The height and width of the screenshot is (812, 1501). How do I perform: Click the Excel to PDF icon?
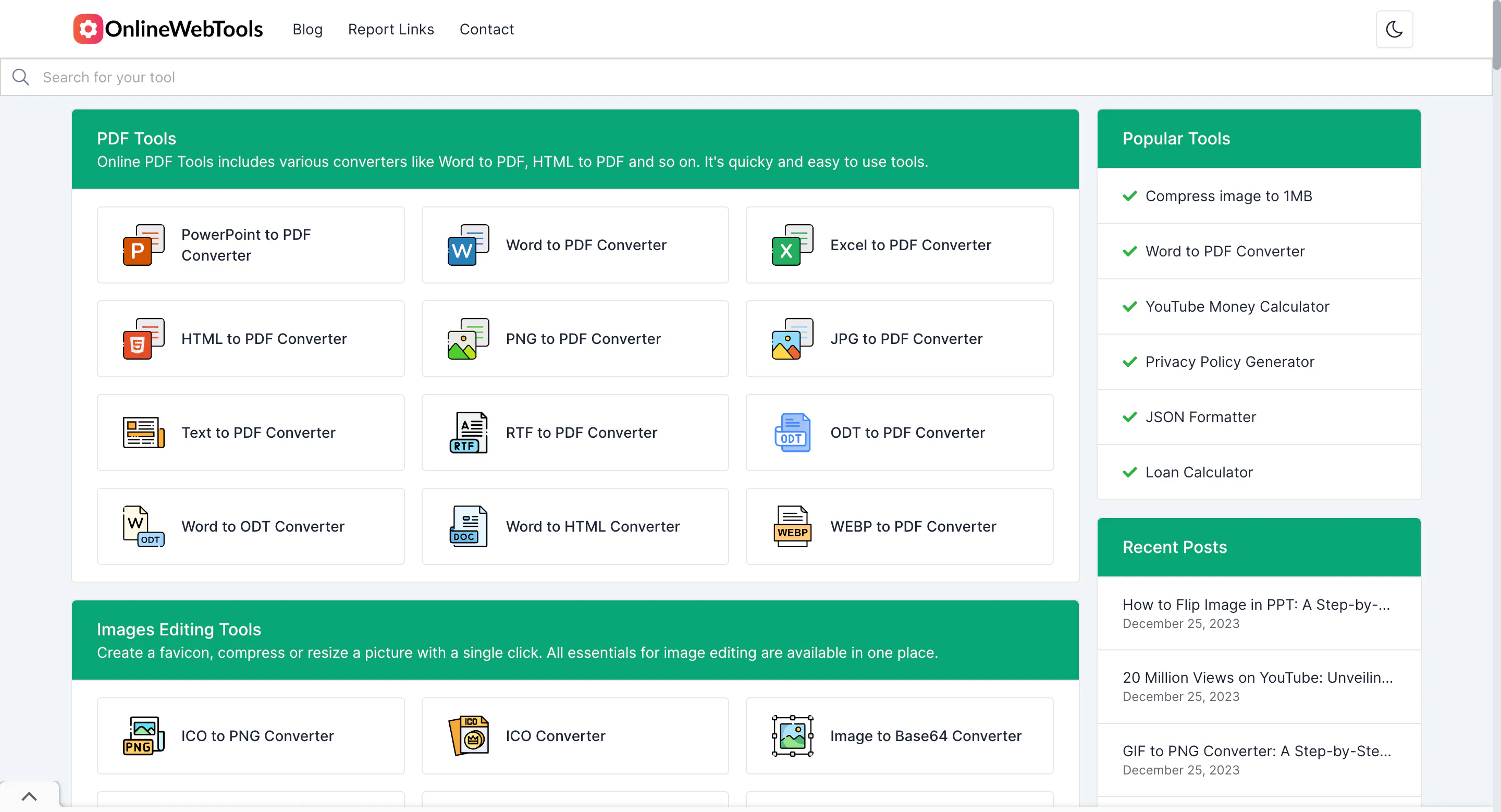point(792,245)
